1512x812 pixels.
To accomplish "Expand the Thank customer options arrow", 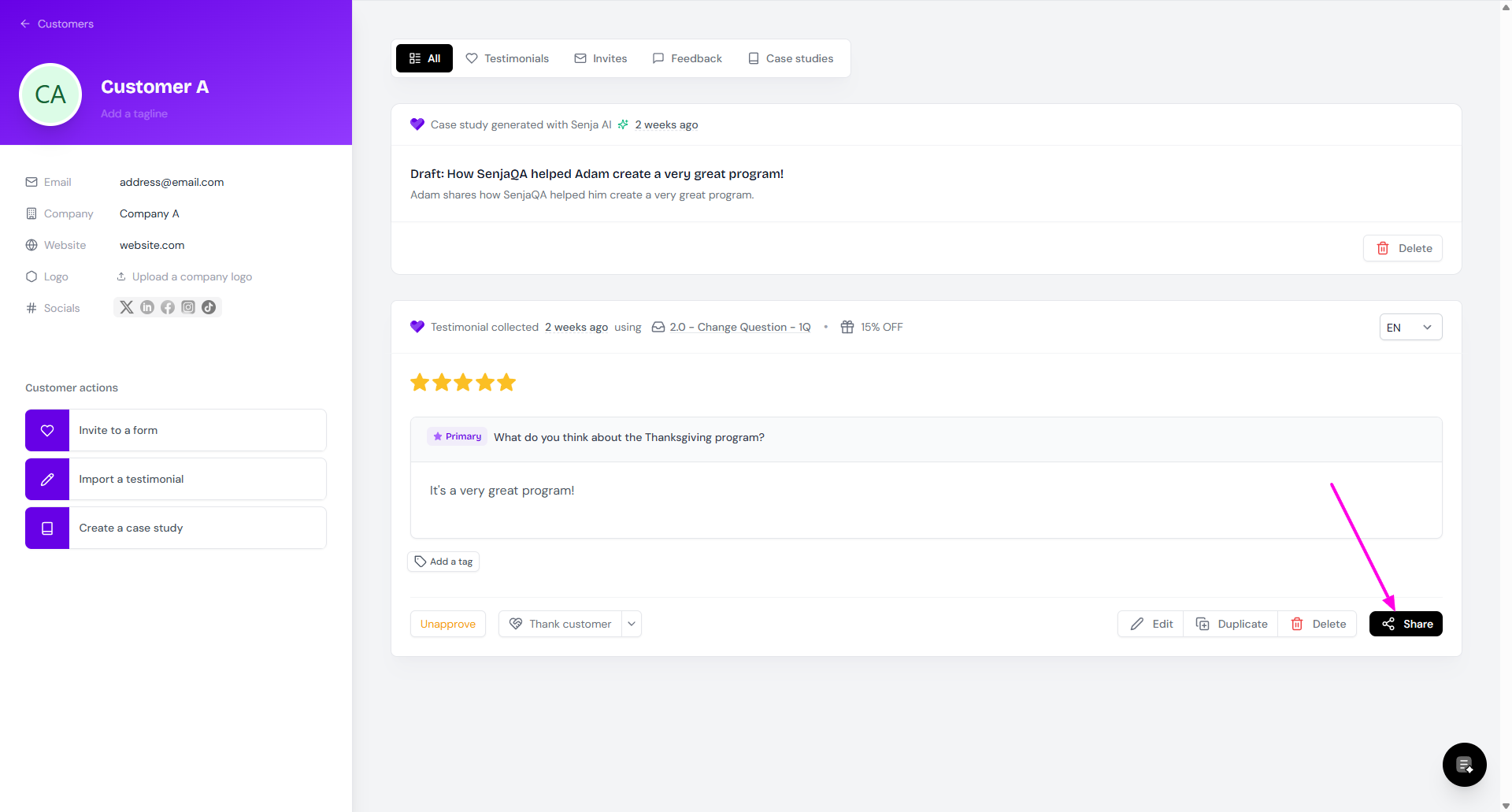I will 632,624.
